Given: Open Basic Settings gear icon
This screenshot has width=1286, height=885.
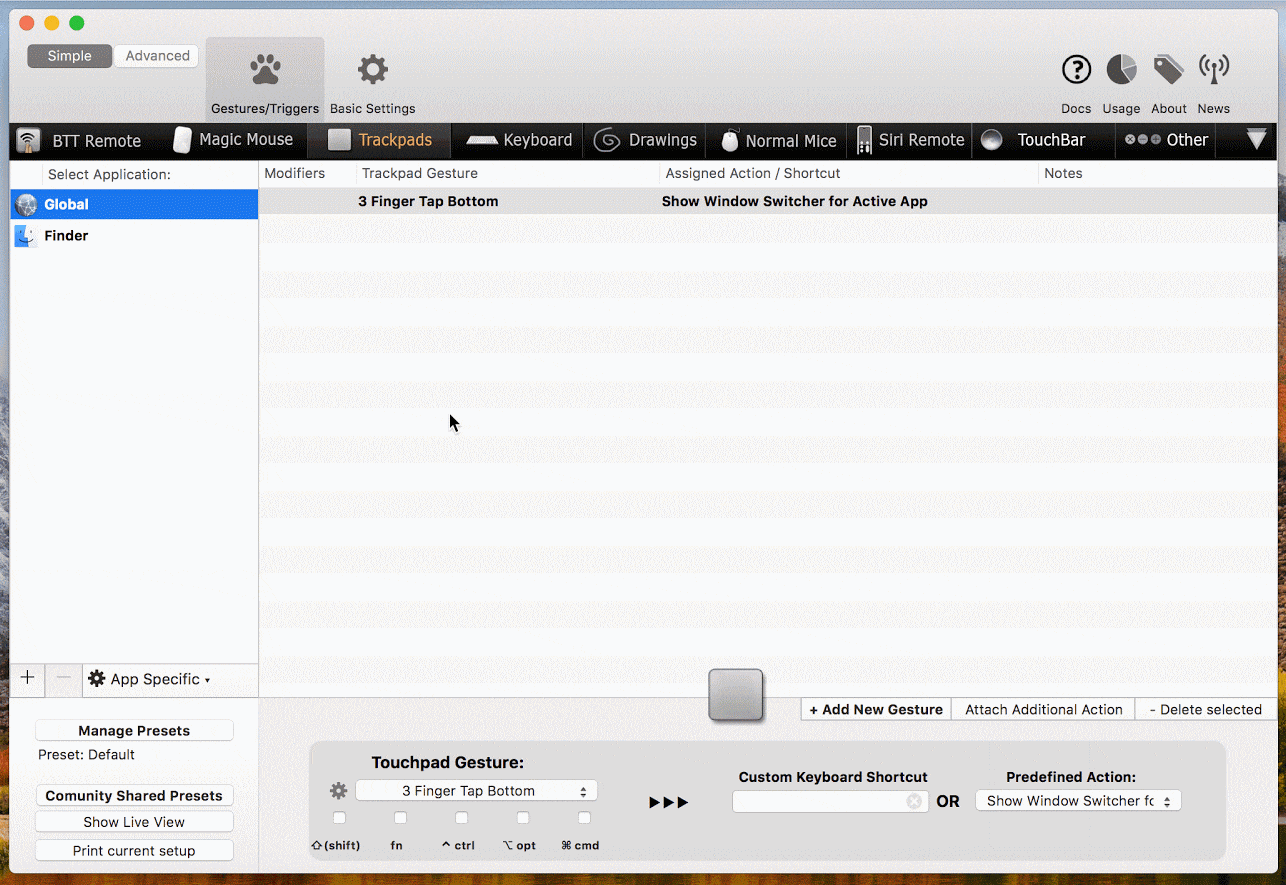Looking at the screenshot, I should click(373, 70).
